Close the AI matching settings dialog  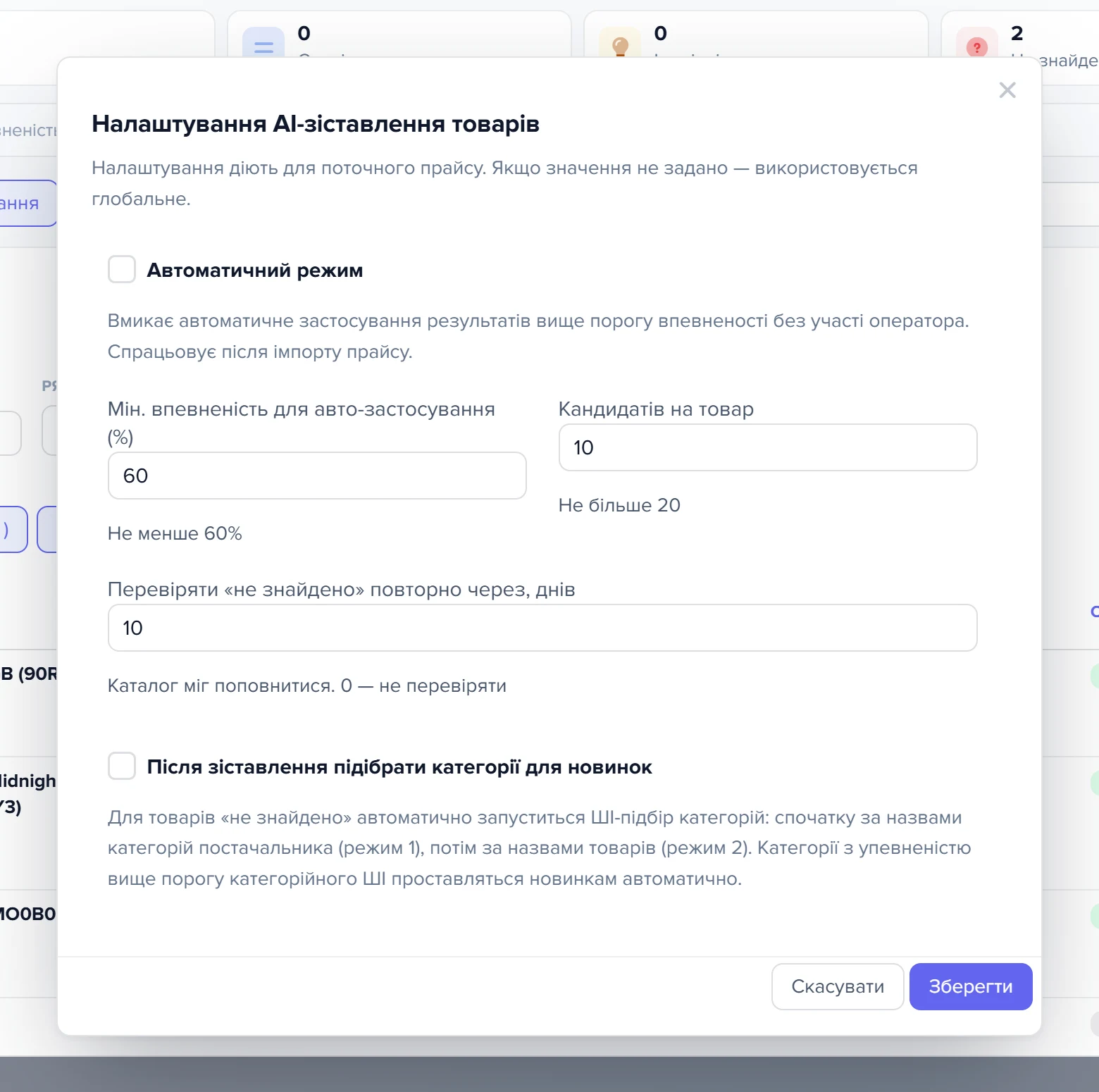[1007, 90]
